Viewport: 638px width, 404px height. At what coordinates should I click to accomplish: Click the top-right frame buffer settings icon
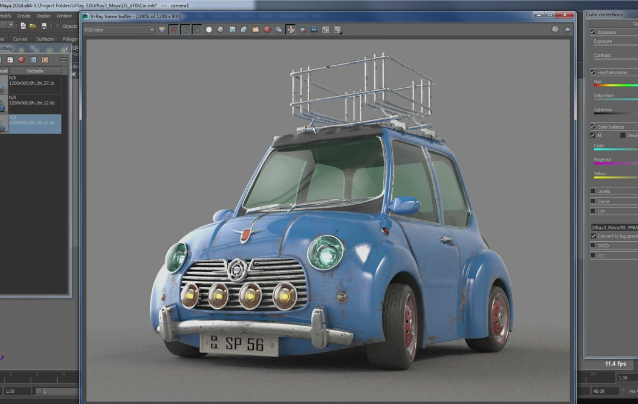555,29
